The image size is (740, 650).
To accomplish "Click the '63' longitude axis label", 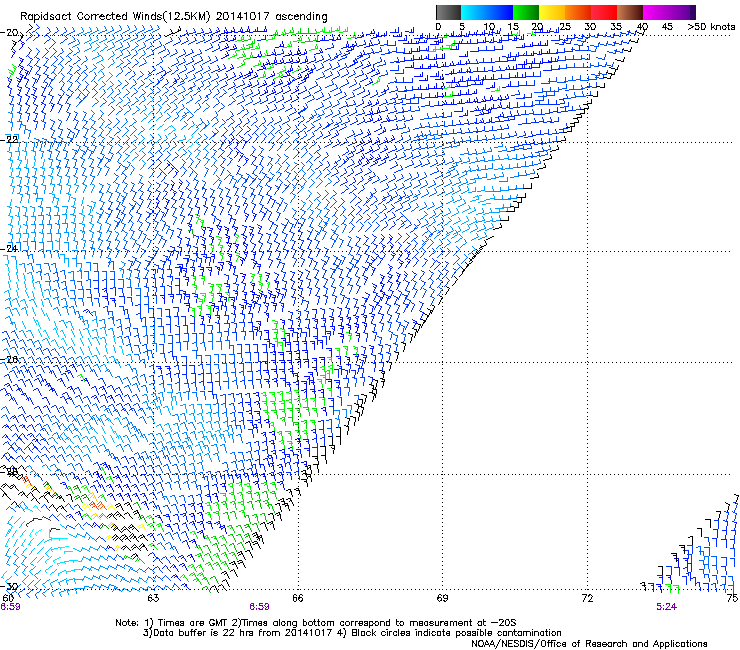I will point(153,598).
